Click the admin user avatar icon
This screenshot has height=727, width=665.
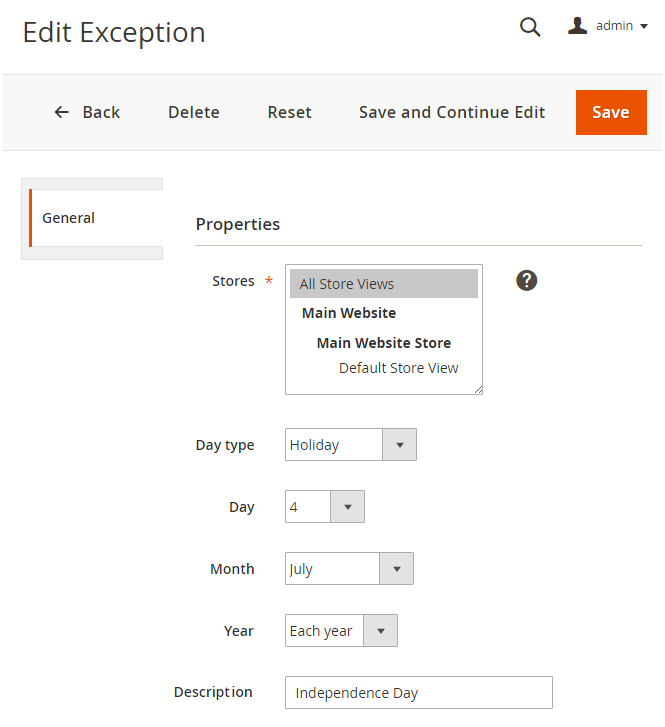[577, 26]
